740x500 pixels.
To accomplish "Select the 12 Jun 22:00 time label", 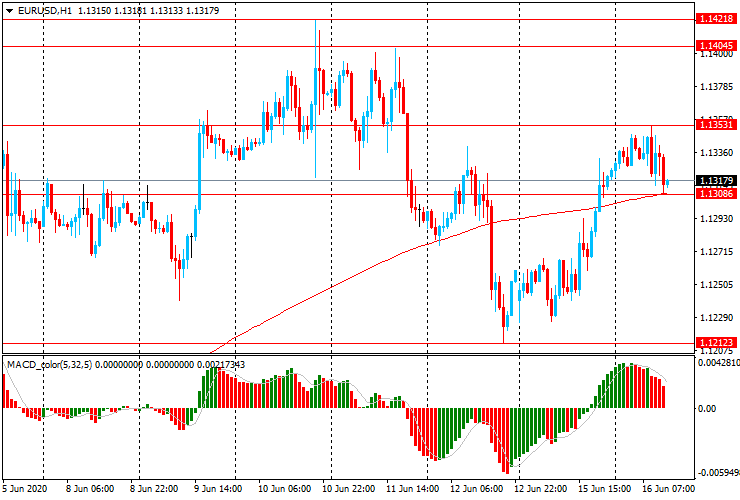I will (x=541, y=488).
